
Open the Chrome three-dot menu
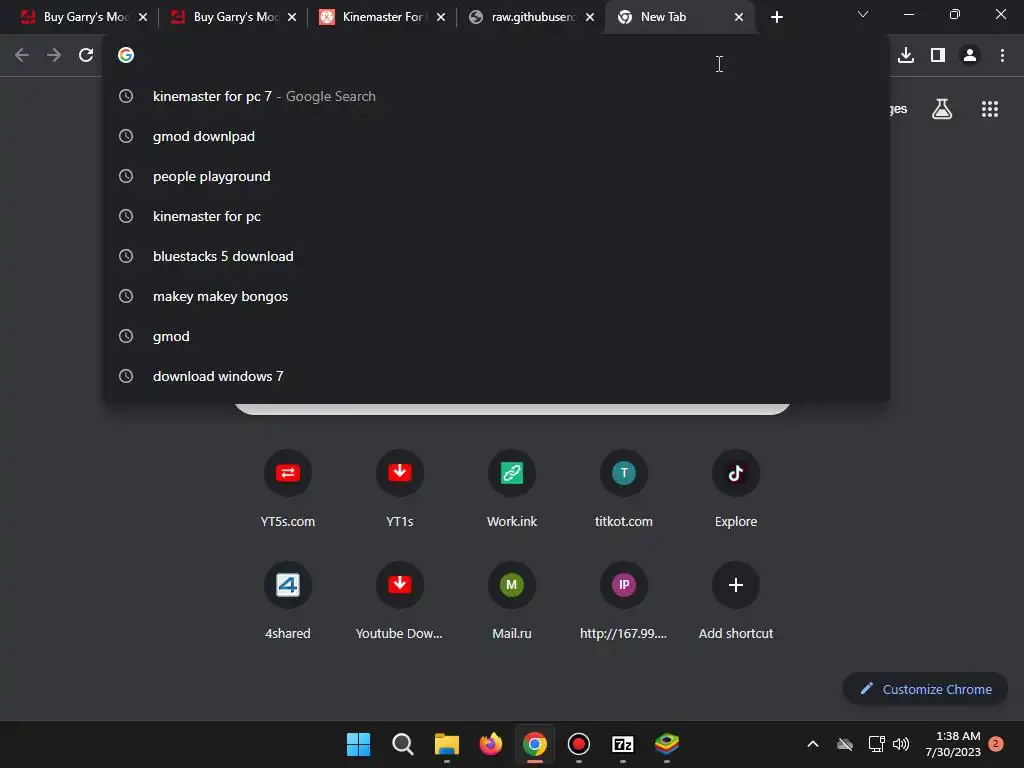tap(1002, 55)
